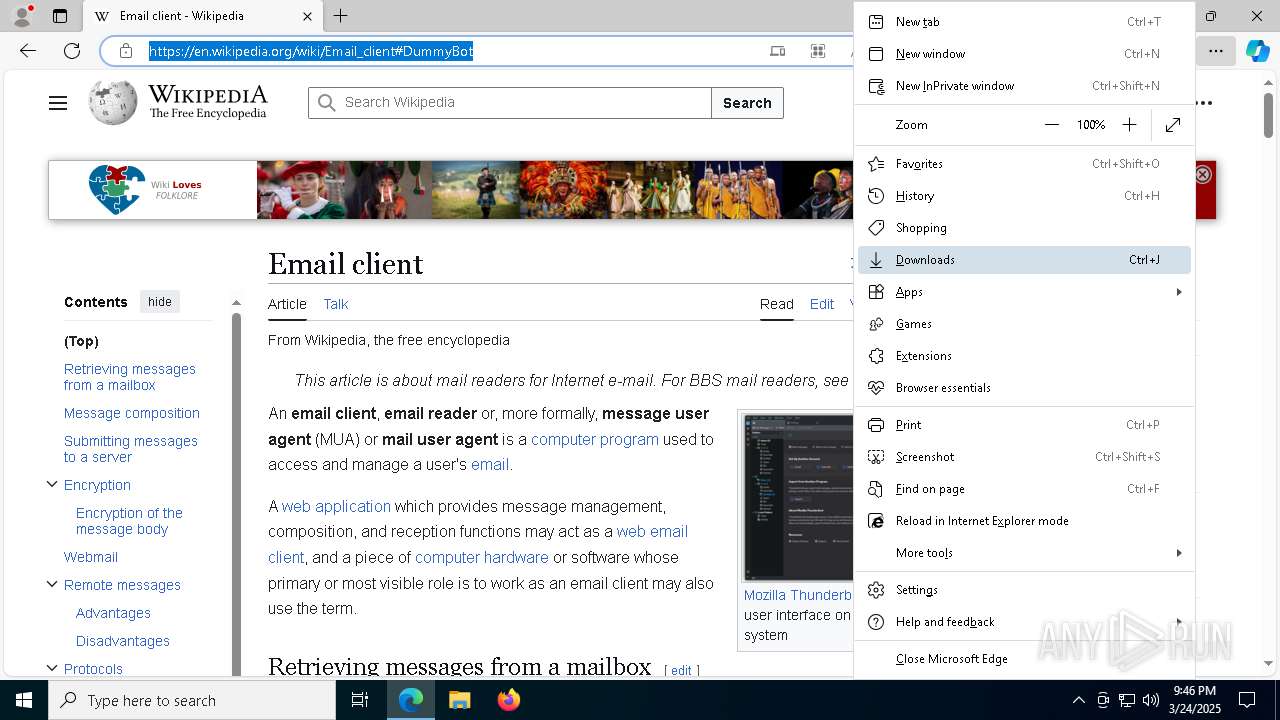1280x720 pixels.
Task: Open network status in system tray
Action: pos(1127,700)
